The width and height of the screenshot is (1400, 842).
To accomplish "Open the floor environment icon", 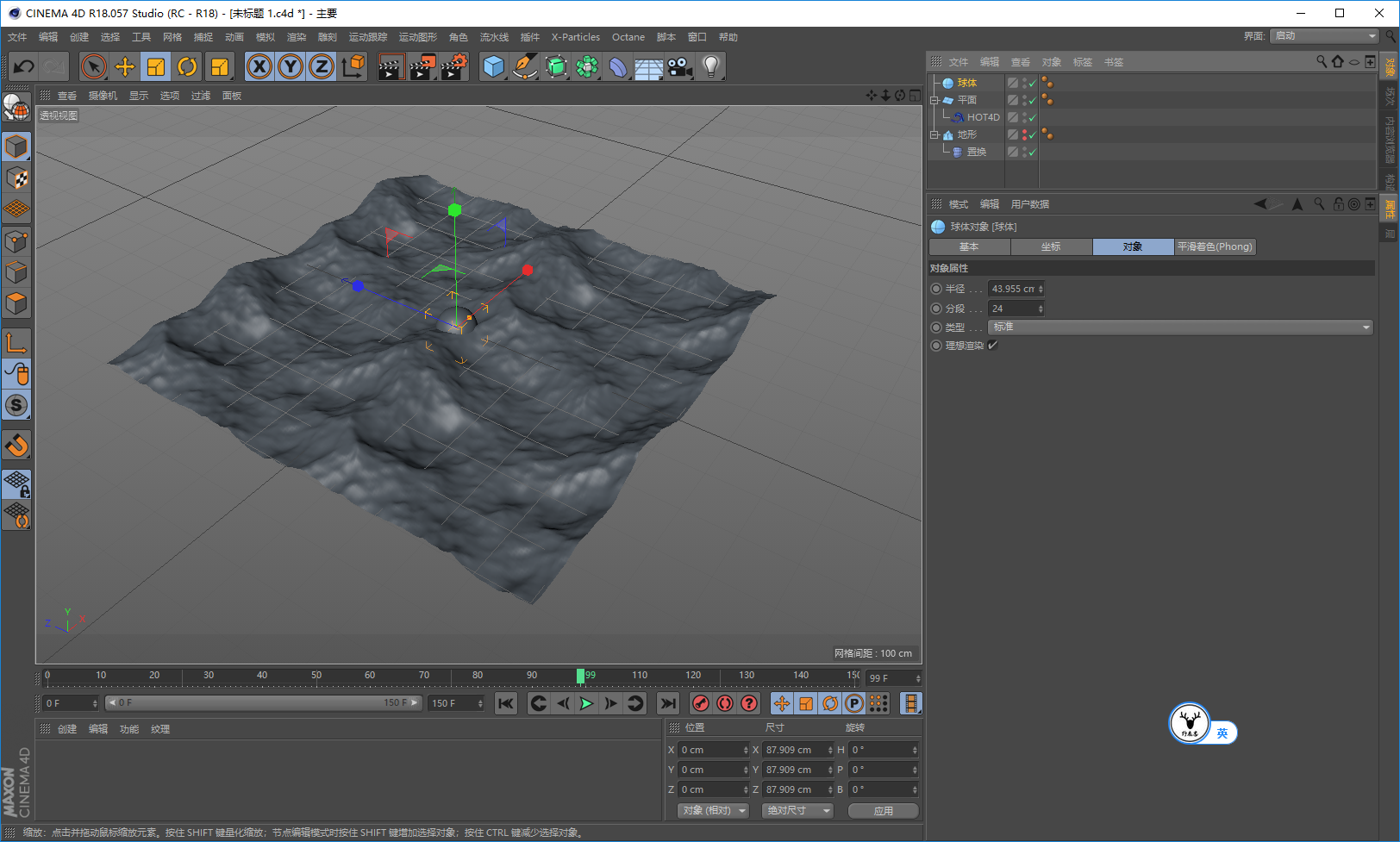I will tap(648, 66).
